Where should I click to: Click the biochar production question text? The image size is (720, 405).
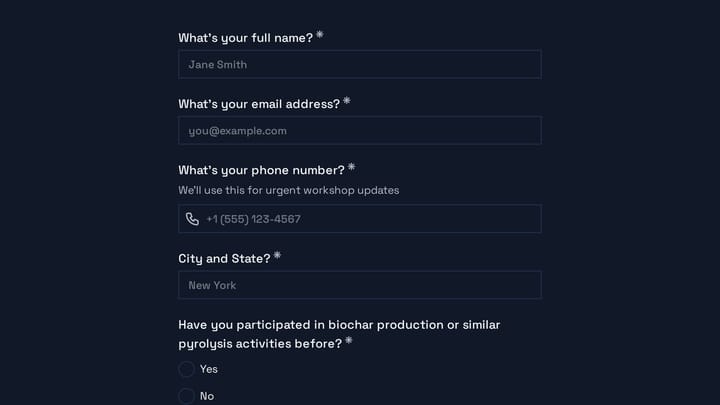coord(339,334)
